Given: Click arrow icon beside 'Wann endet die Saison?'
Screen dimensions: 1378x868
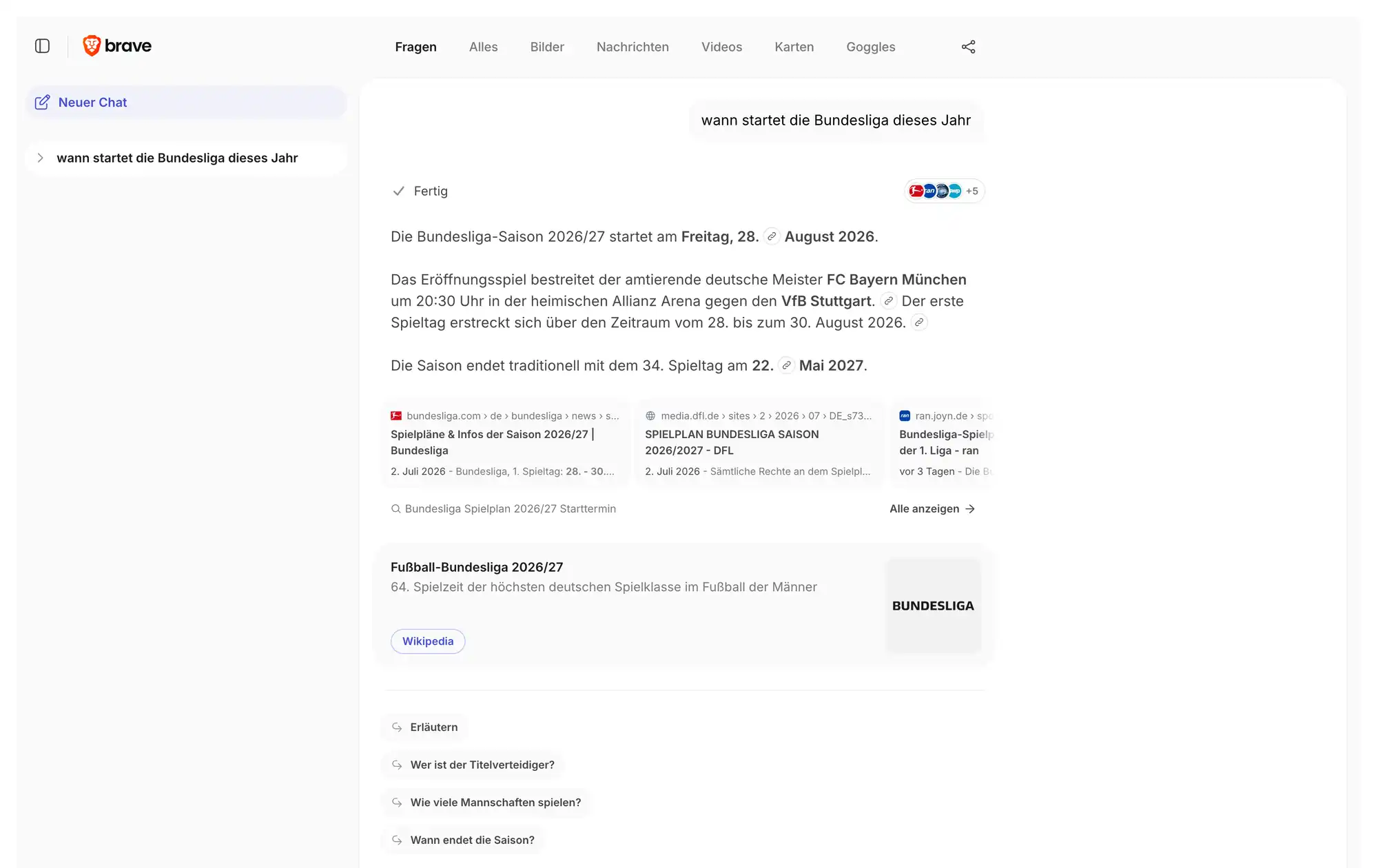Looking at the screenshot, I should click(397, 840).
